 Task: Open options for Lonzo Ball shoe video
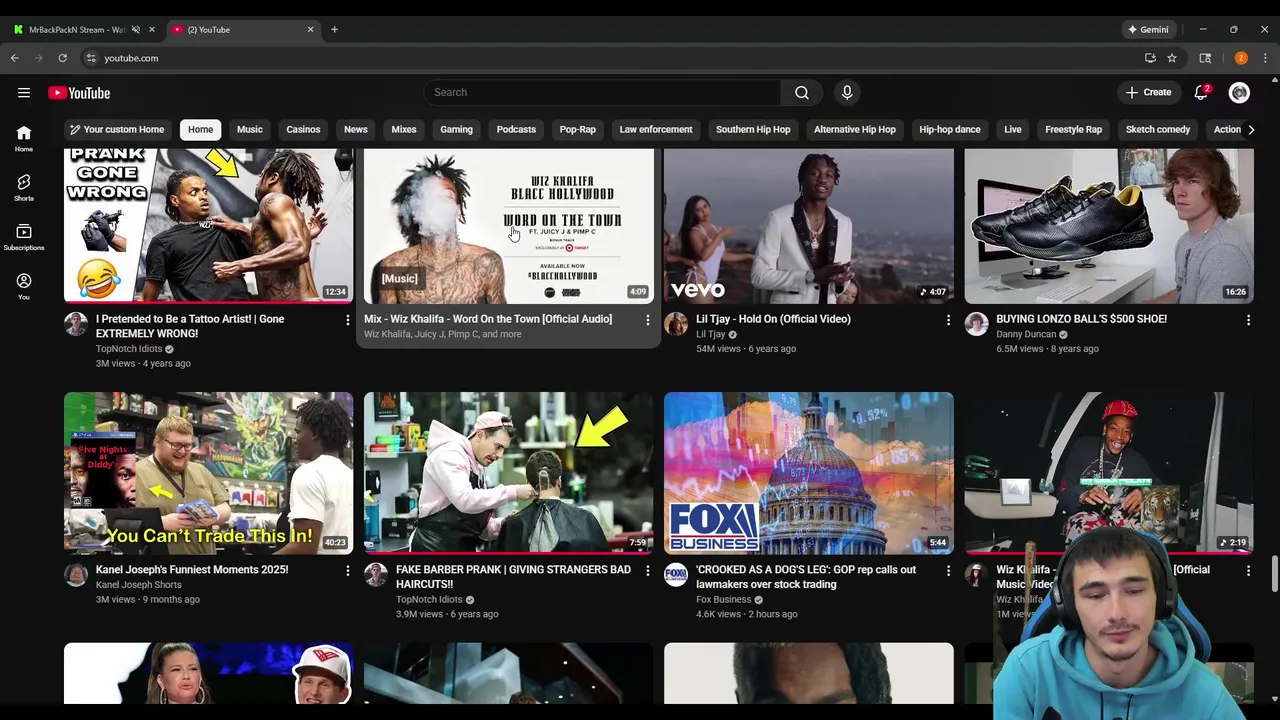click(1248, 320)
